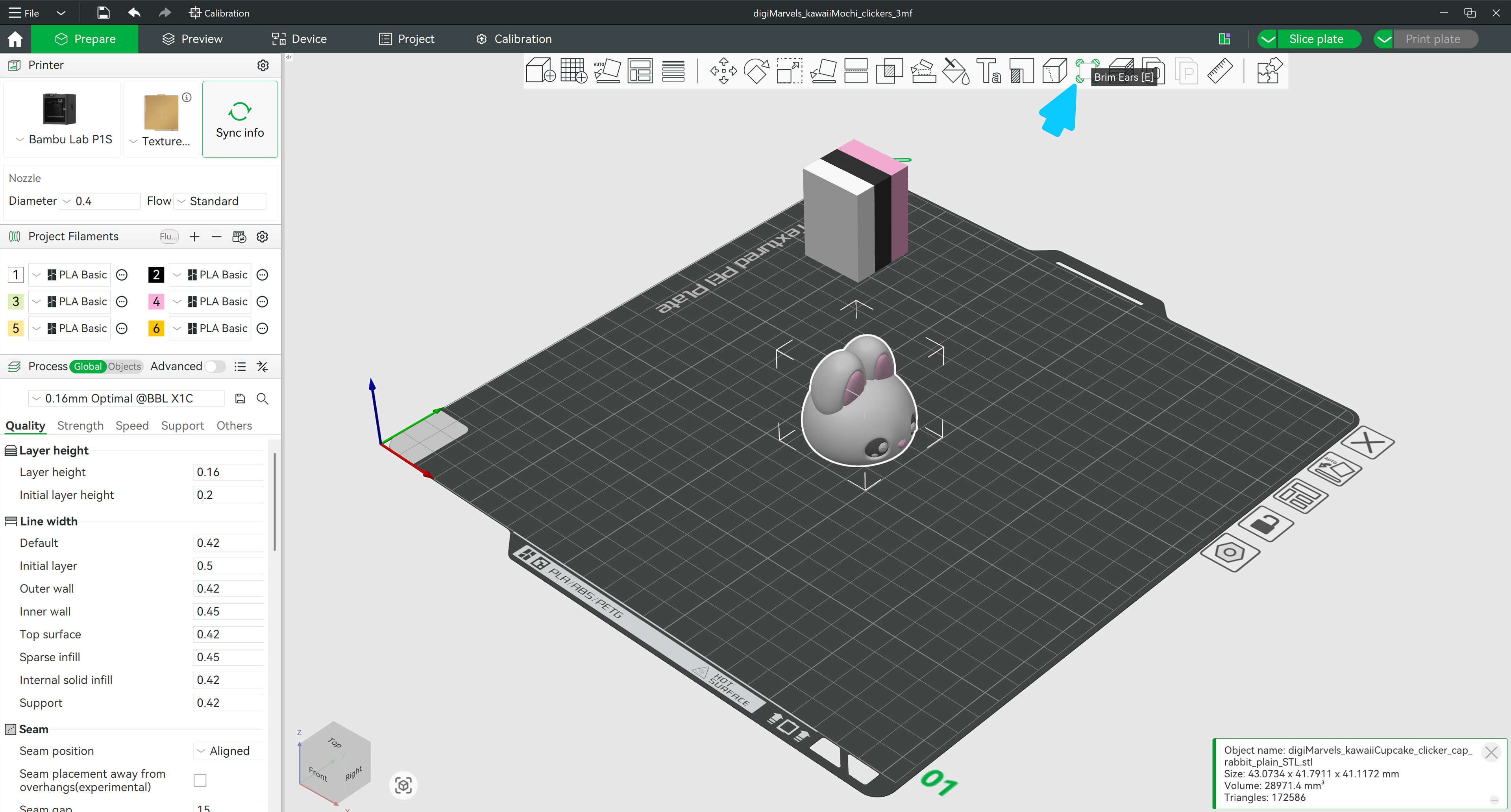
Task: Open the nozzle Diameter 0.4 dropdown
Action: (100, 201)
